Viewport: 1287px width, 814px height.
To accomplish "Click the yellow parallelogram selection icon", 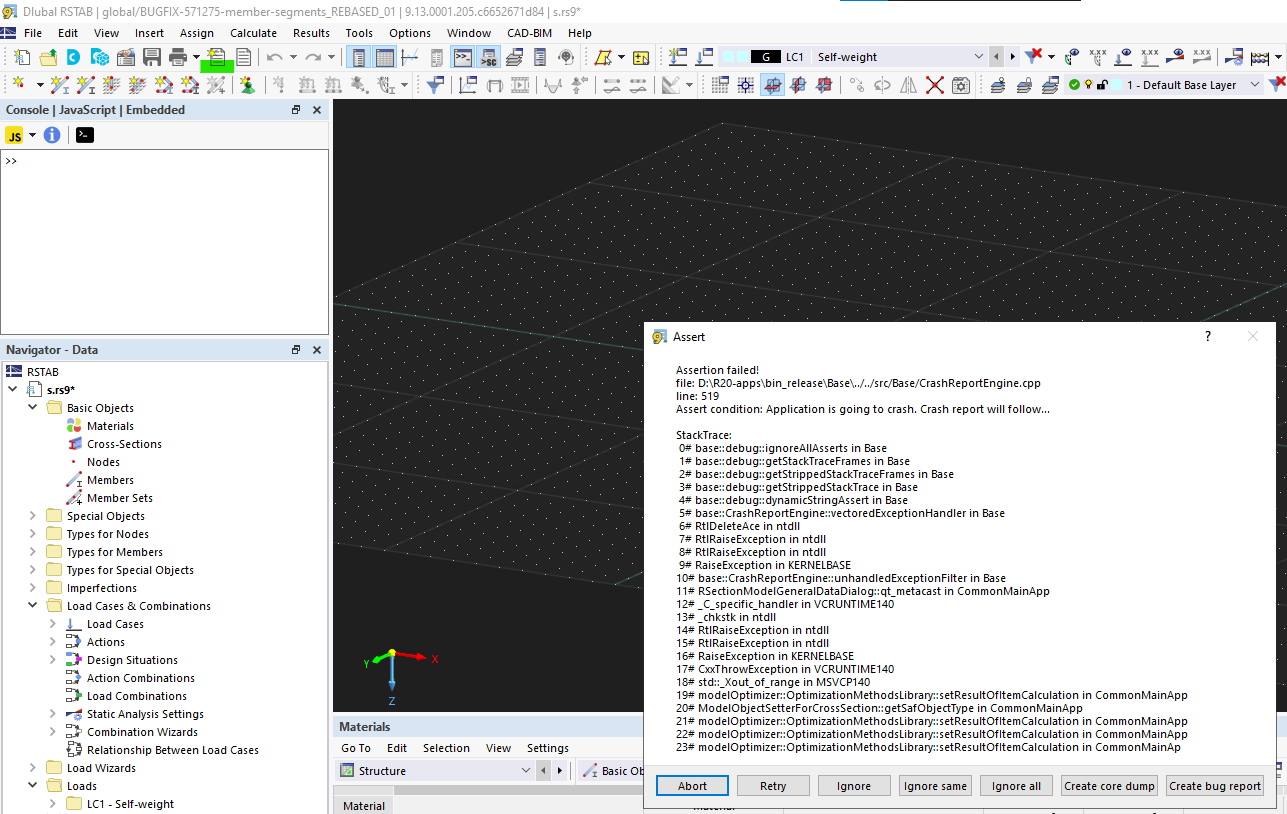I will click(x=603, y=57).
